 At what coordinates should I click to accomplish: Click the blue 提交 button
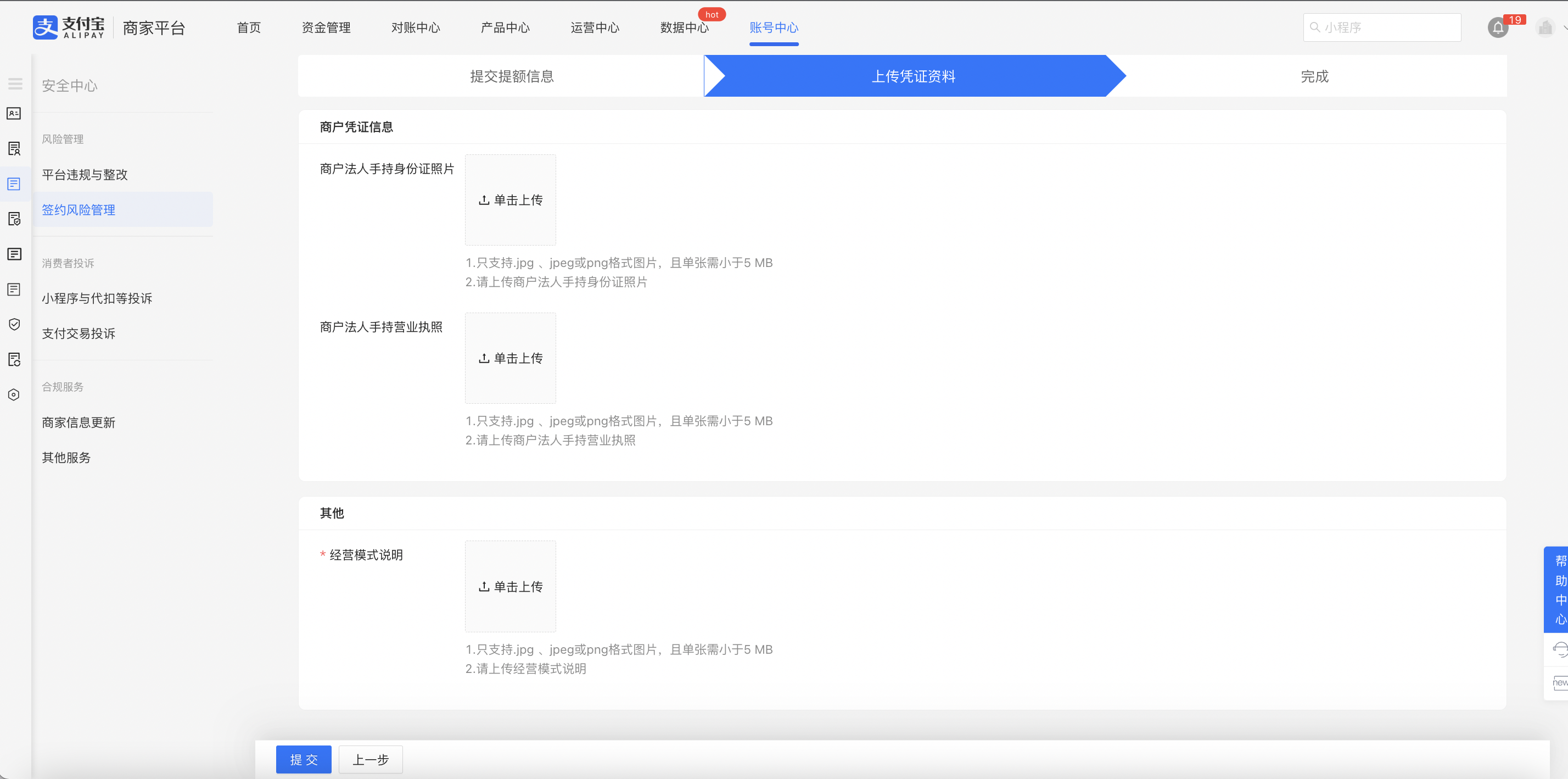click(x=304, y=760)
